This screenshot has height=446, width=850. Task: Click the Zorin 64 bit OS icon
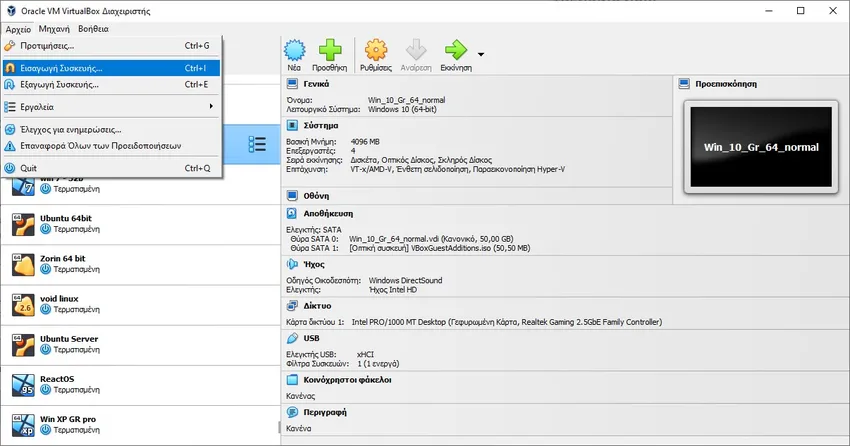[x=23, y=264]
